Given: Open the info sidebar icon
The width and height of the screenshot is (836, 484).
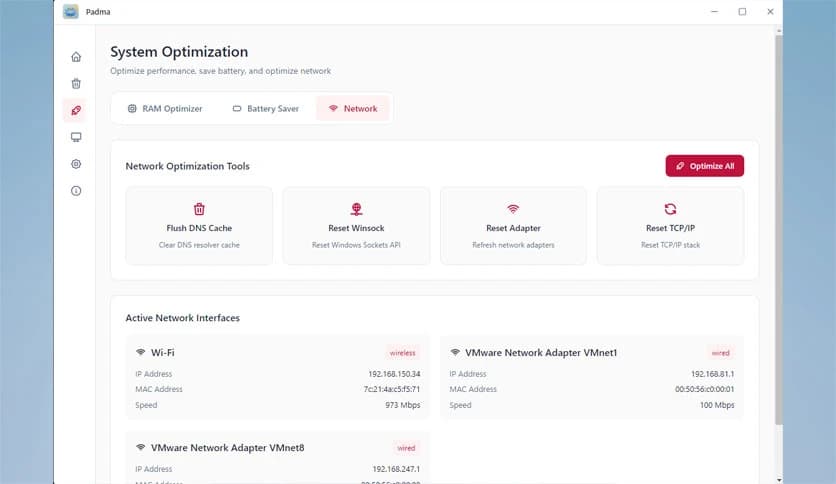Looking at the screenshot, I should tap(76, 191).
